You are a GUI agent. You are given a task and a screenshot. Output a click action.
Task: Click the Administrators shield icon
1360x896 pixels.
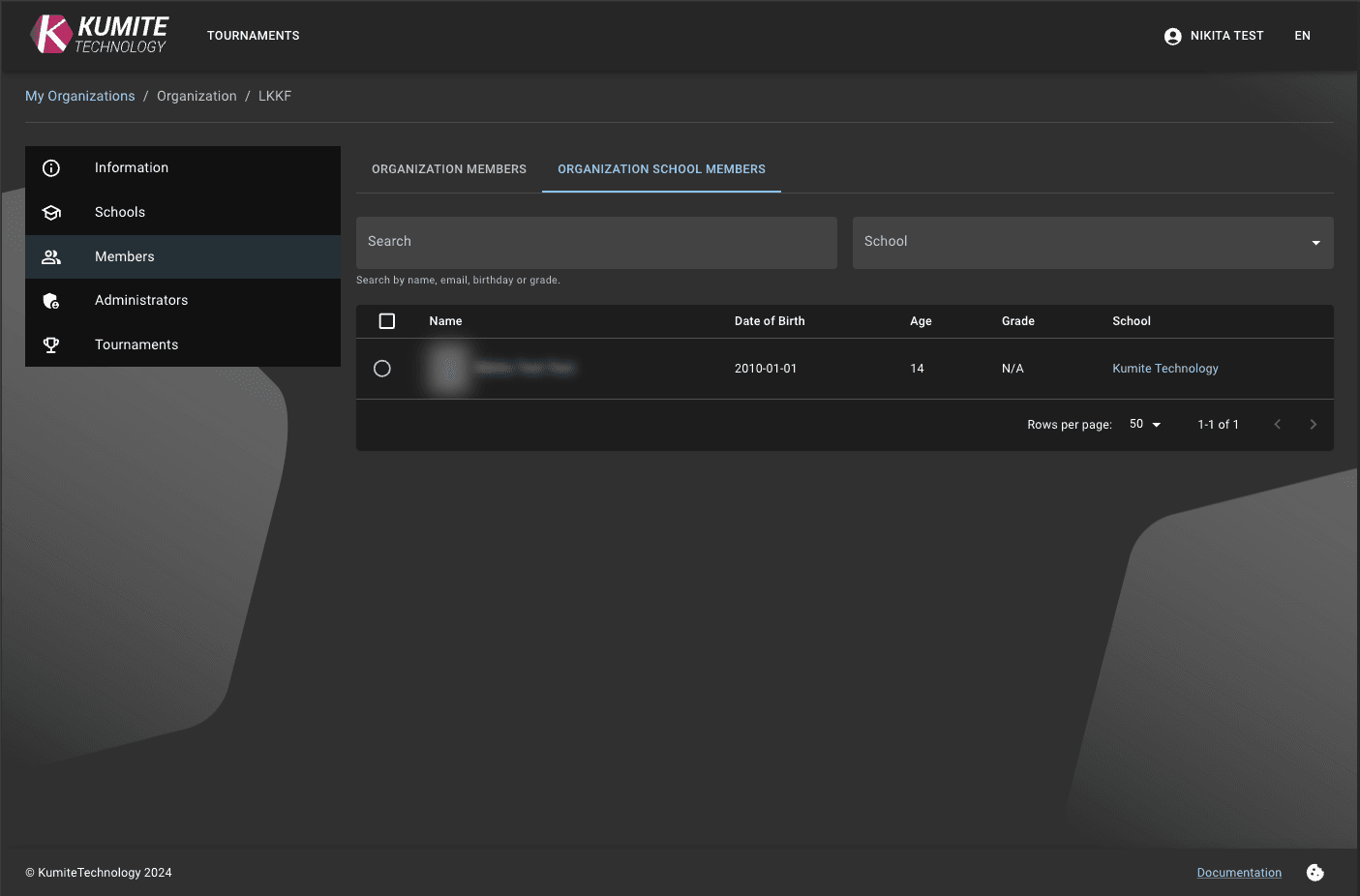(x=51, y=301)
